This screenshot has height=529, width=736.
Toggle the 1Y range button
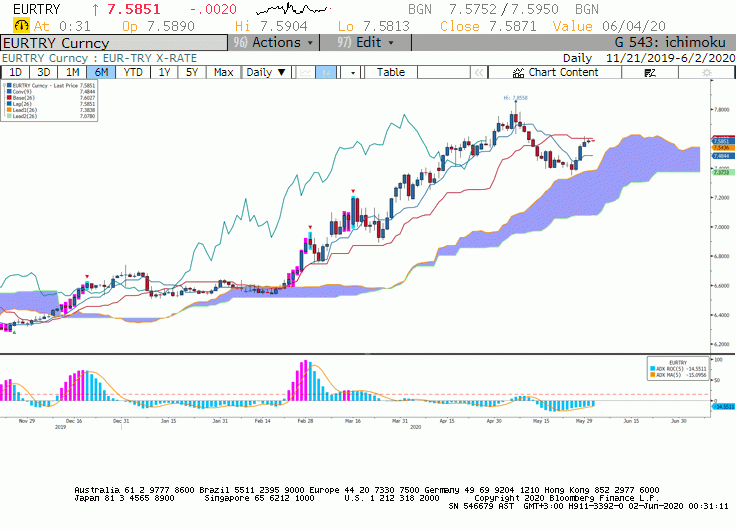pos(164,72)
